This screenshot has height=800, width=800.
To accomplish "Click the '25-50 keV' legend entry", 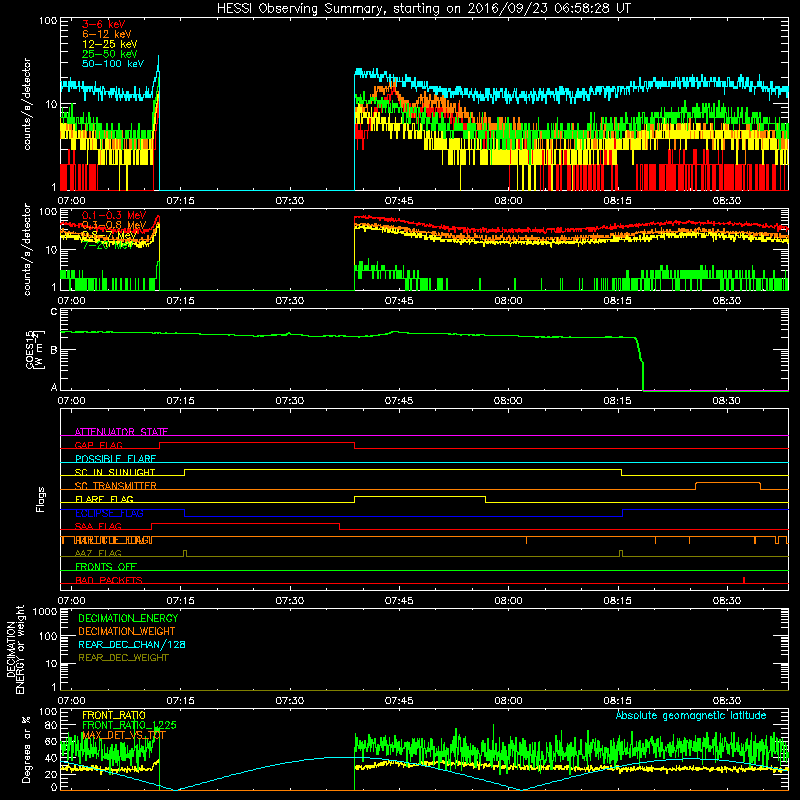I will pos(110,54).
